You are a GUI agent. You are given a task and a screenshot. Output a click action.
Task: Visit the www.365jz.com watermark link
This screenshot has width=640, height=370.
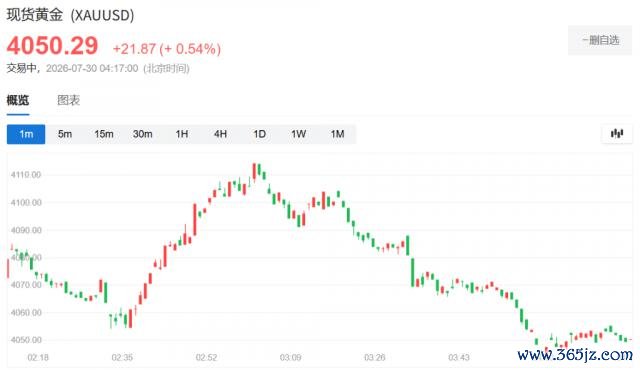575,354
